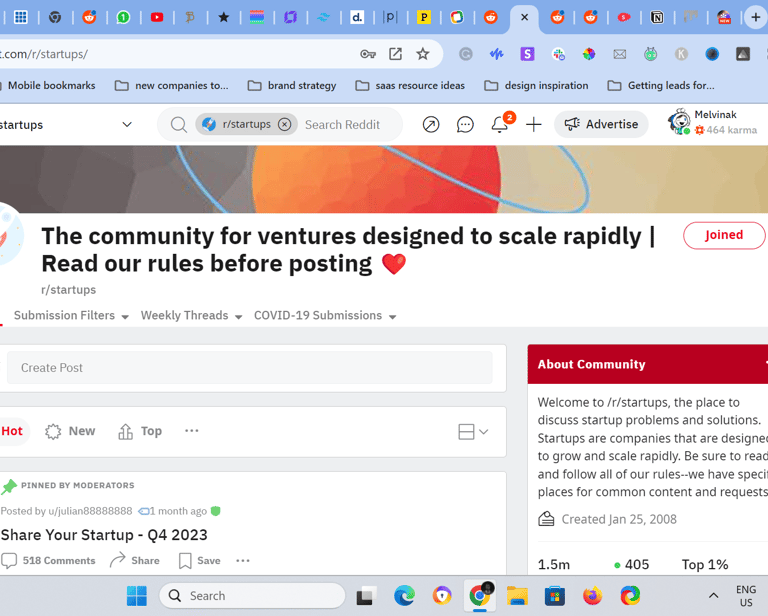768x616 pixels.
Task: Open the dark triangle extension icon
Action: [x=743, y=54]
